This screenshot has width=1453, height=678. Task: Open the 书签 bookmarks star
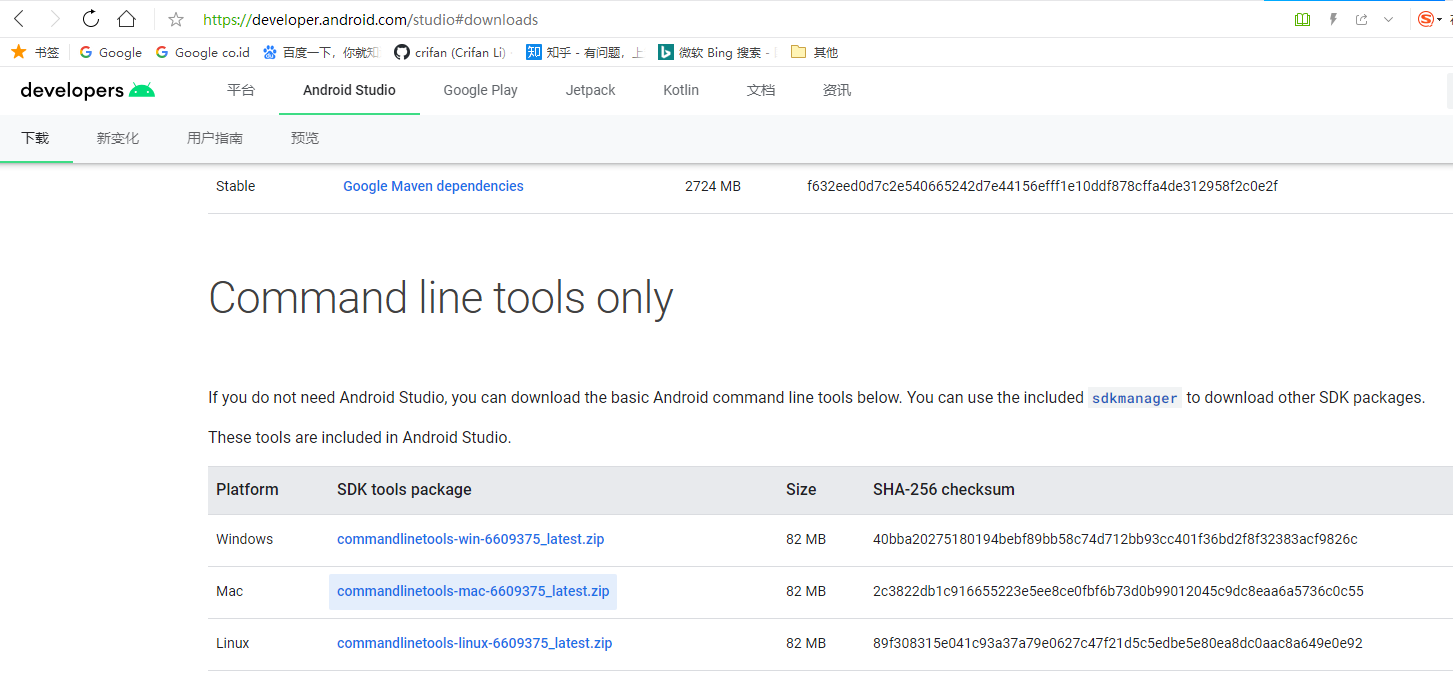click(35, 52)
